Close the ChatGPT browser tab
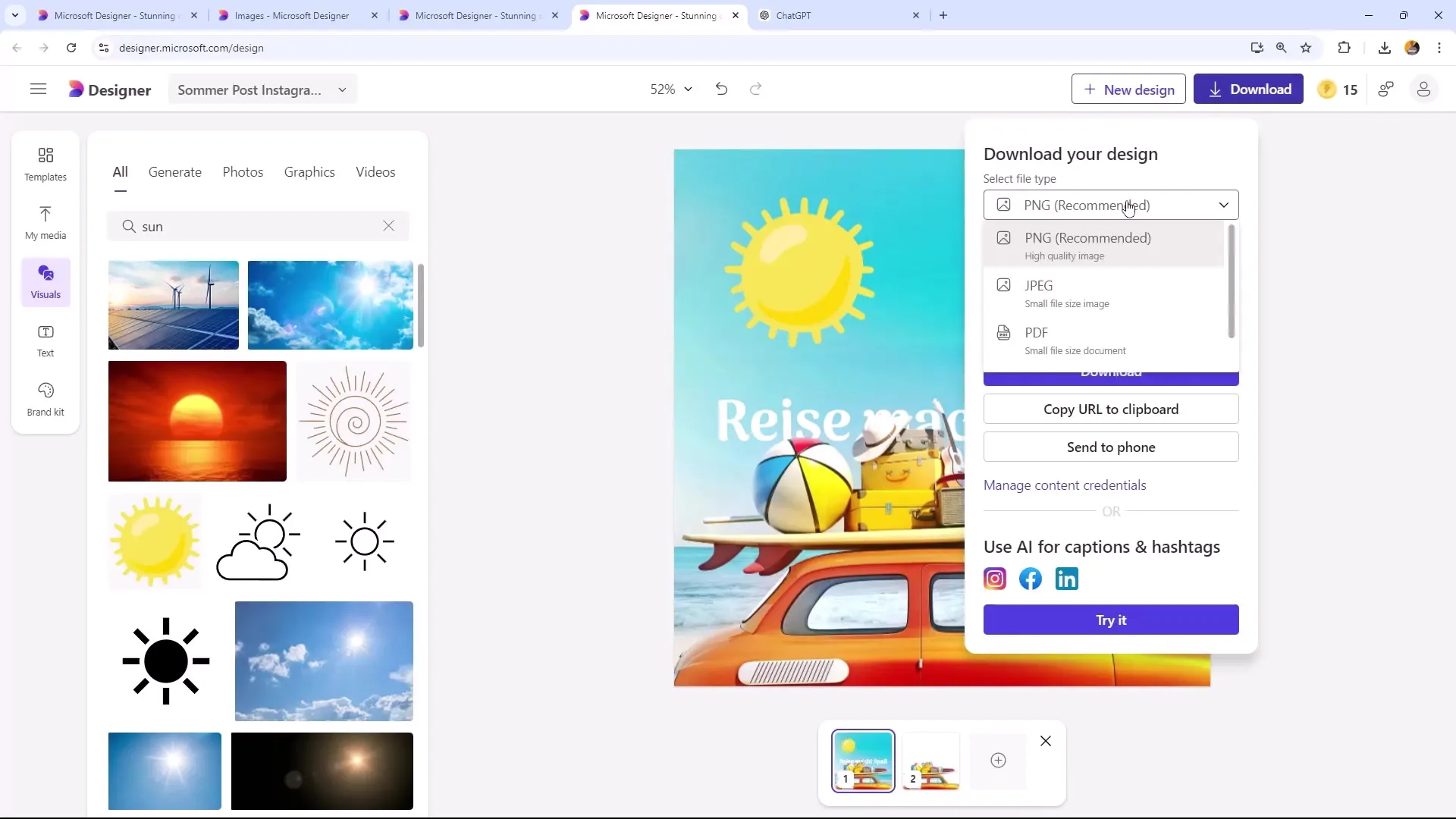Screen dimensions: 1456x819 click(915, 15)
